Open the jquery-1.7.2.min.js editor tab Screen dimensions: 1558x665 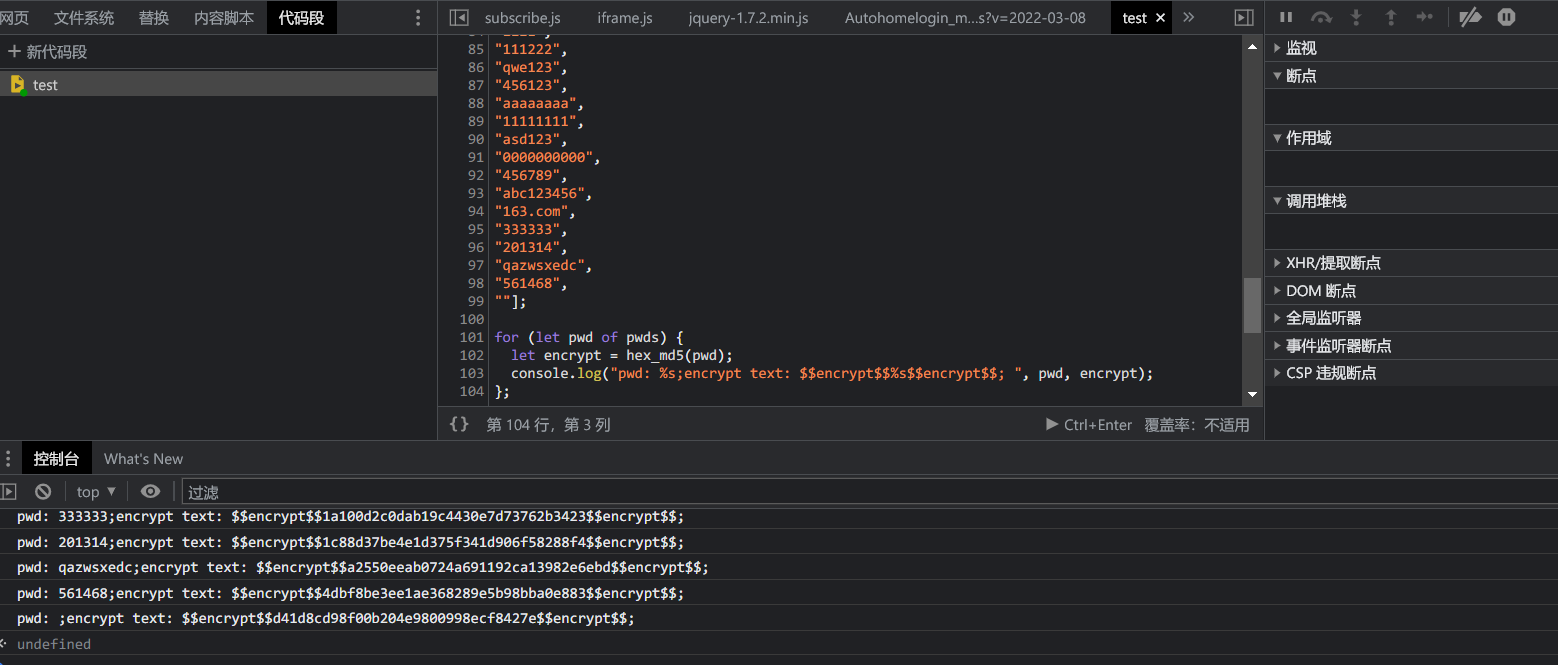[x=749, y=18]
